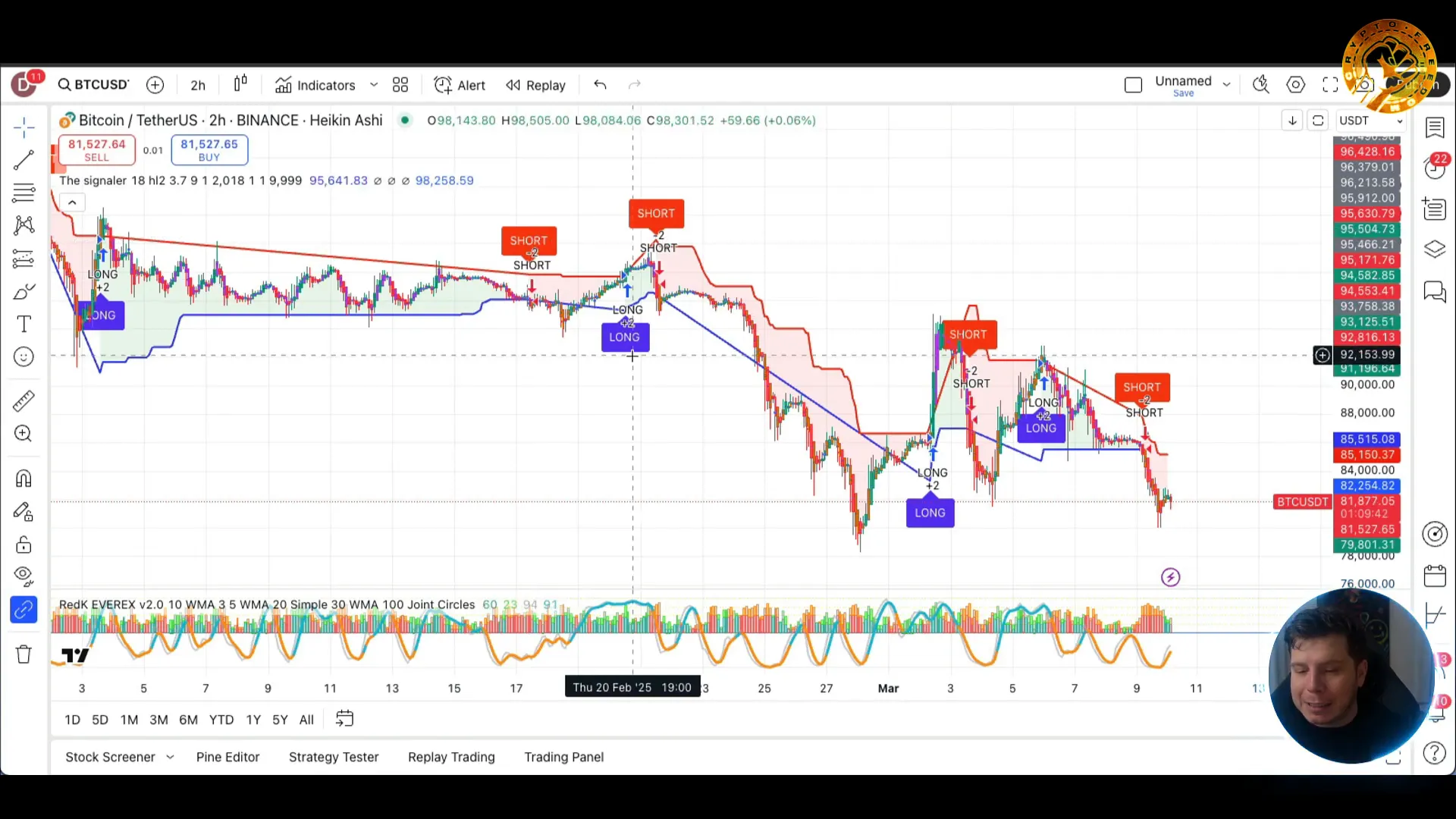The height and width of the screenshot is (819, 1456).
Task: Open the calendar panel
Action: [x=1435, y=576]
